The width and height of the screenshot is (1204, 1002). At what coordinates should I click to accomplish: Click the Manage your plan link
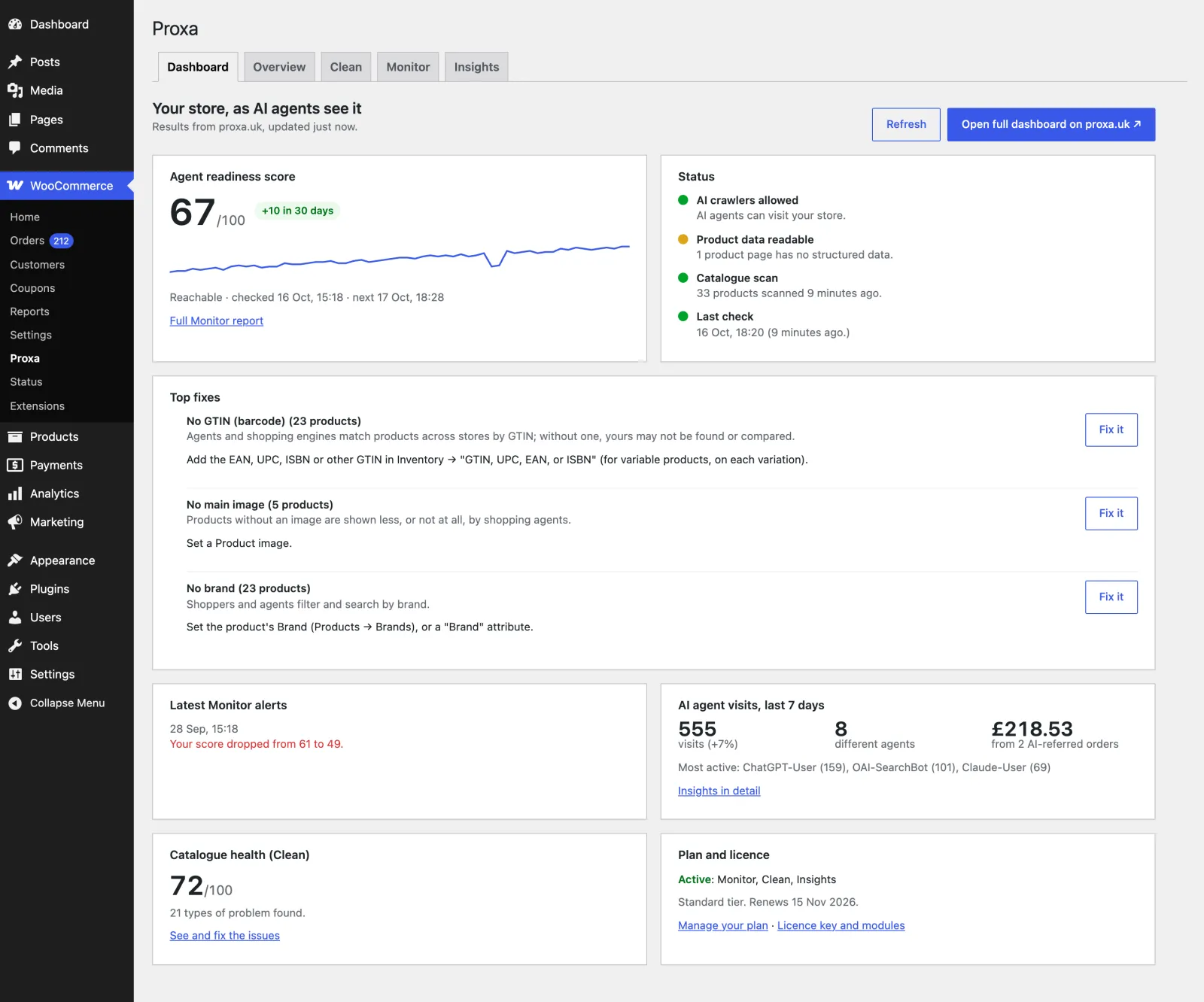pyautogui.click(x=723, y=925)
